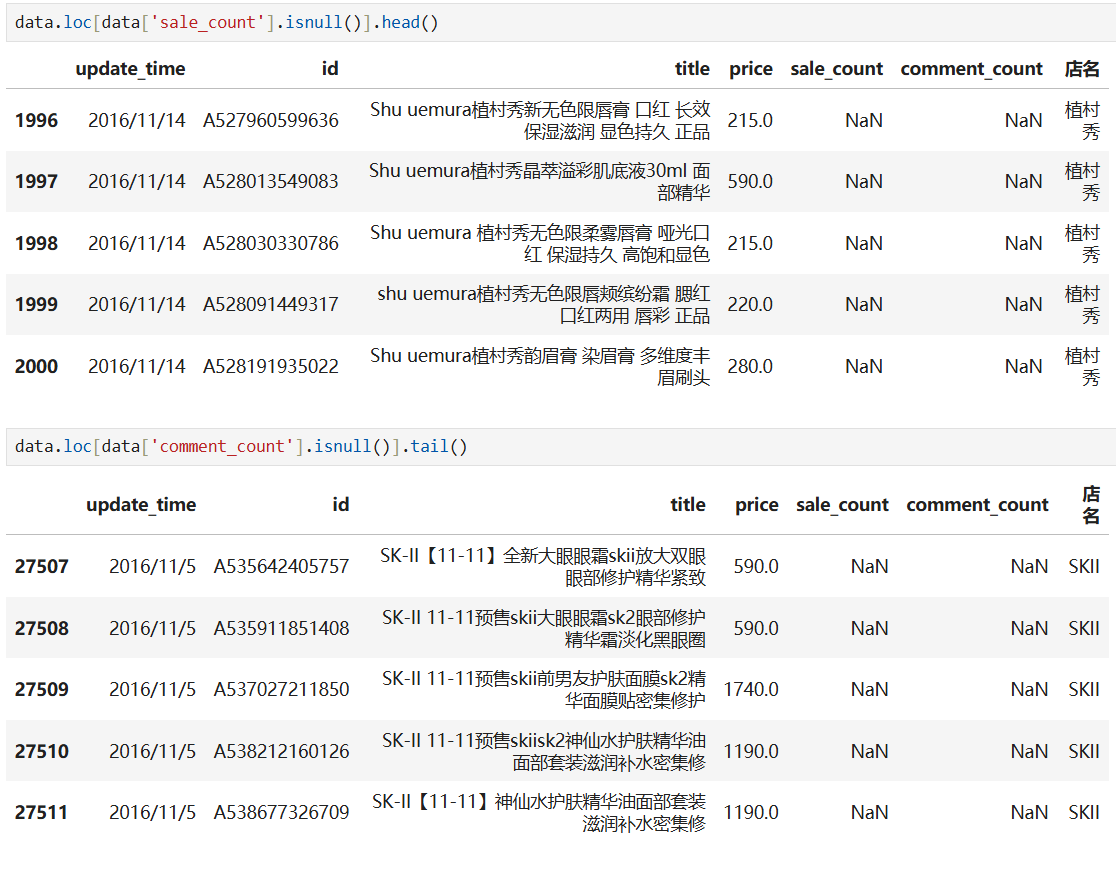Click row index 1998
The height and width of the screenshot is (873, 1116).
pyautogui.click(x=36, y=243)
